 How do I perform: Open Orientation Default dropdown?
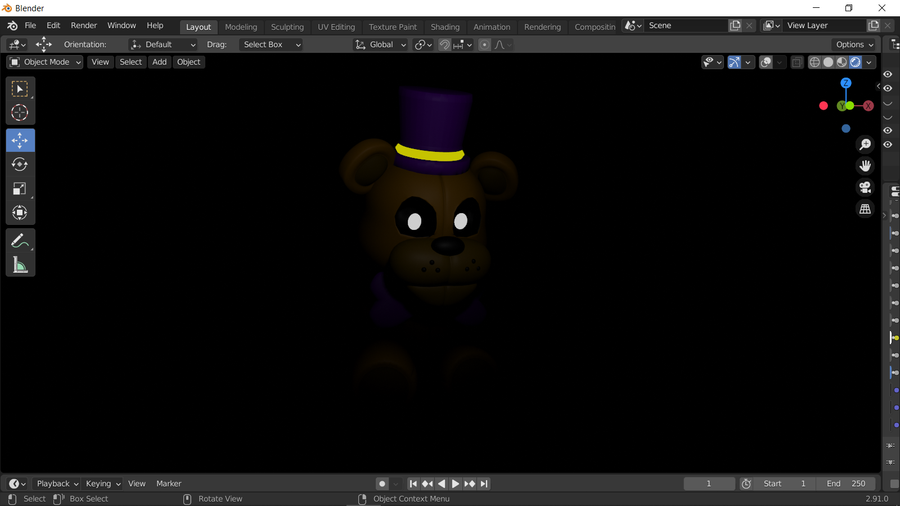click(163, 44)
